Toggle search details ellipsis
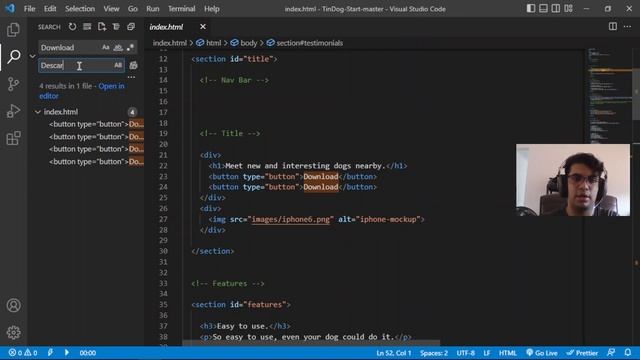Image resolution: width=640 pixels, height=360 pixels. [131, 77]
